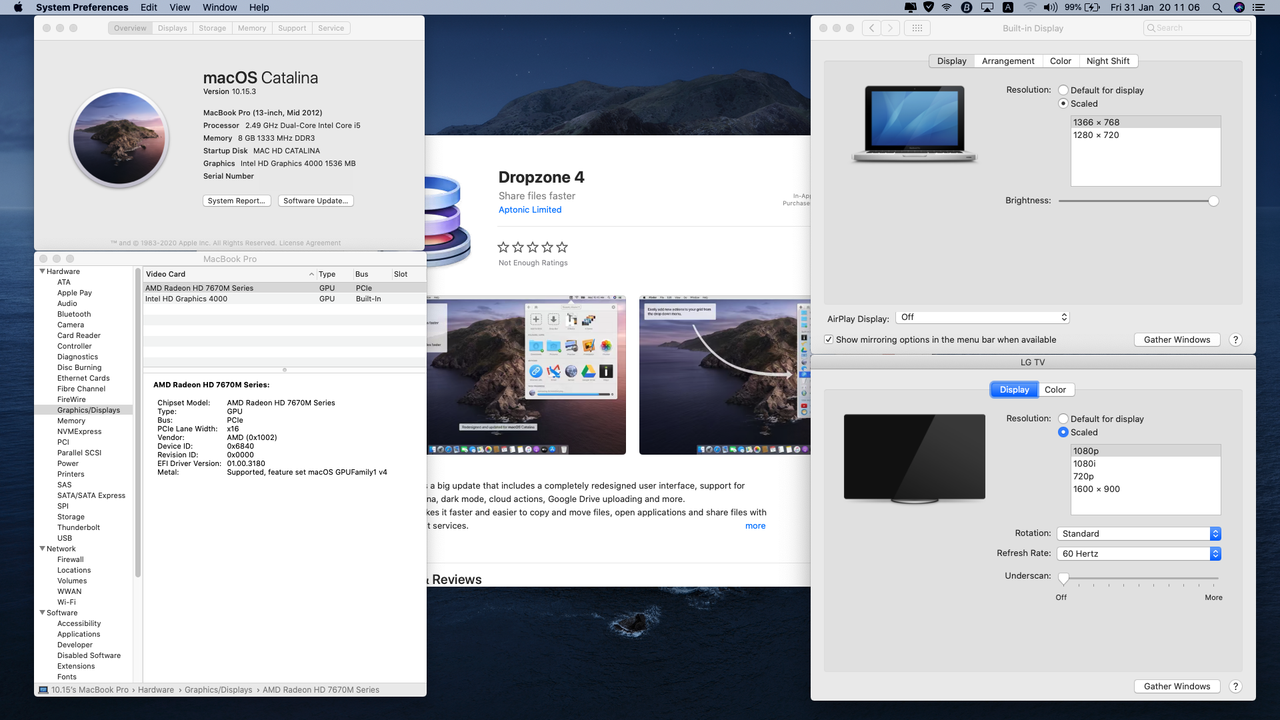Click the fifth rating star for Dropzone 4
Viewport: 1280px width, 720px height.
[x=562, y=247]
